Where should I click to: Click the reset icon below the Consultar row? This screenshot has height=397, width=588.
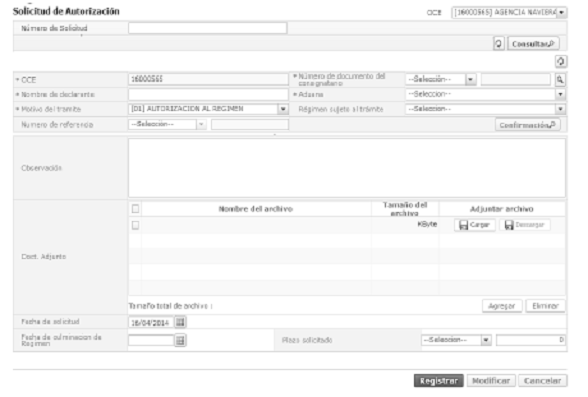(x=561, y=61)
